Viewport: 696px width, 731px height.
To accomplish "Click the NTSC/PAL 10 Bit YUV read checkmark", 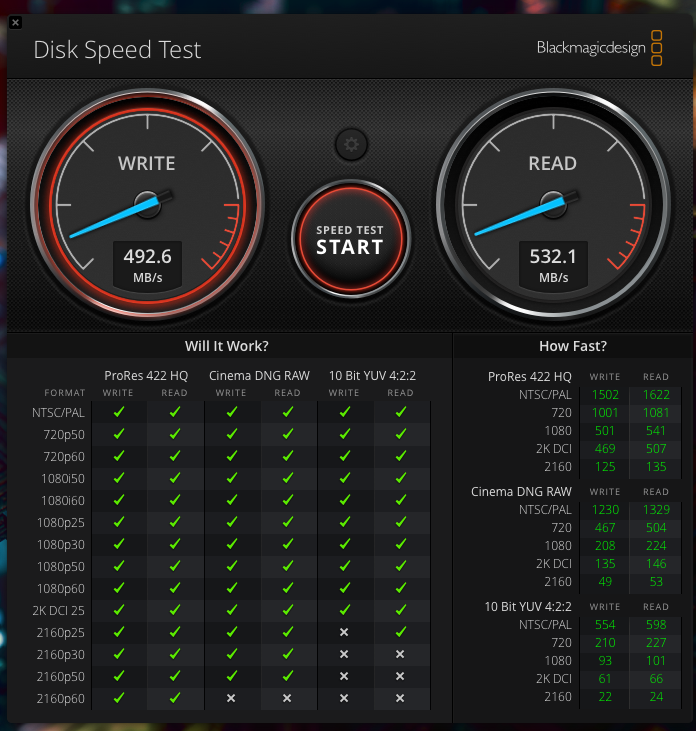I will pyautogui.click(x=400, y=412).
